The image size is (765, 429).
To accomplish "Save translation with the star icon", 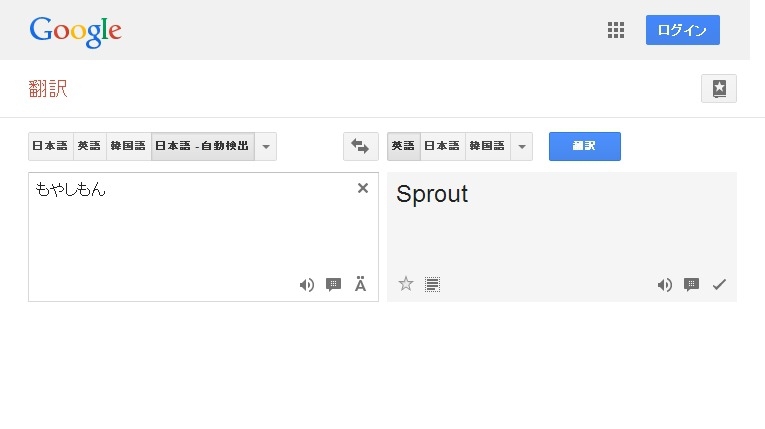I will [406, 284].
